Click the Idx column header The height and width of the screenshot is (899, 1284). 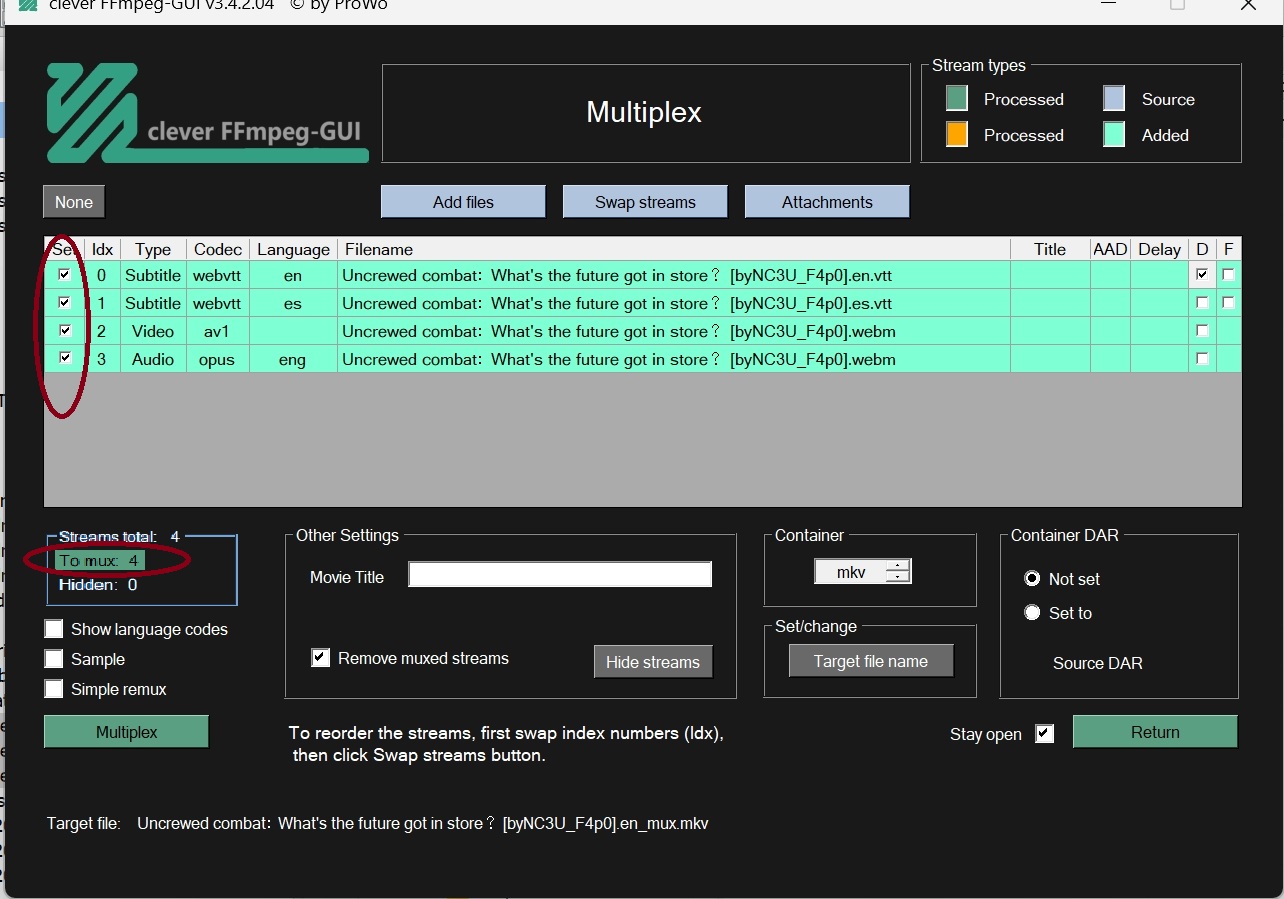tap(102, 249)
